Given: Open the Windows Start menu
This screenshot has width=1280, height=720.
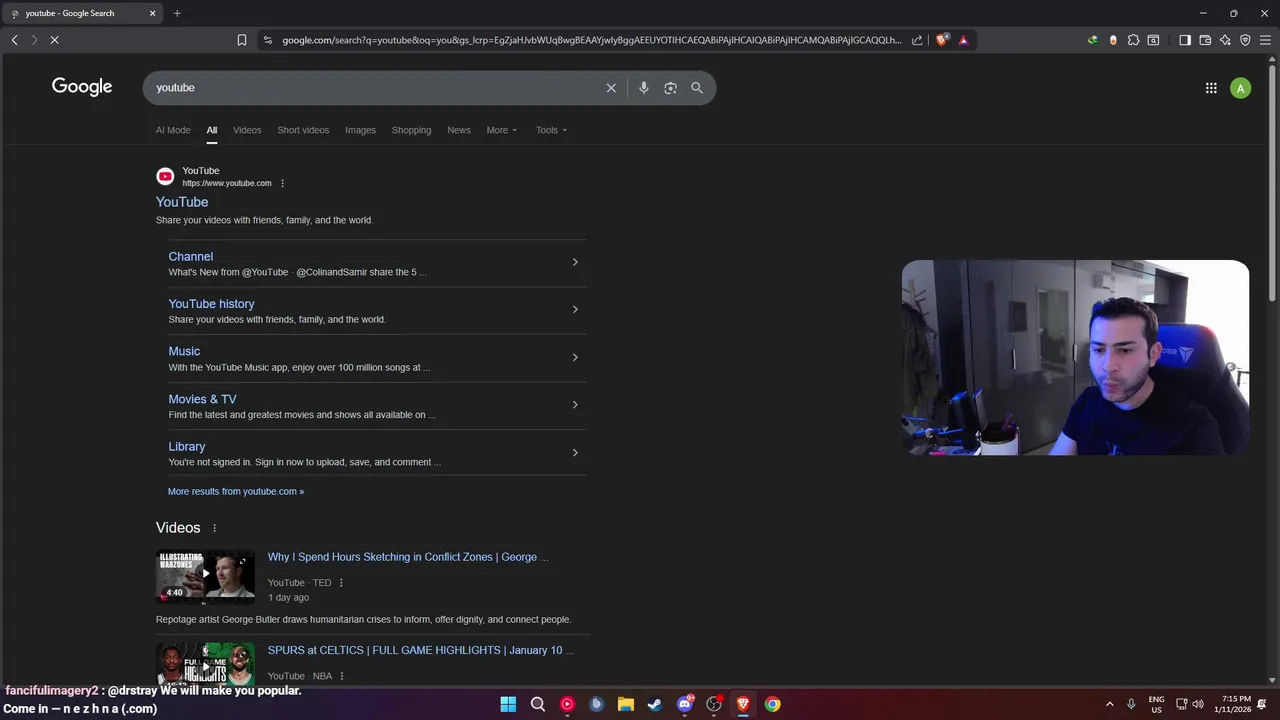Looking at the screenshot, I should (x=508, y=704).
